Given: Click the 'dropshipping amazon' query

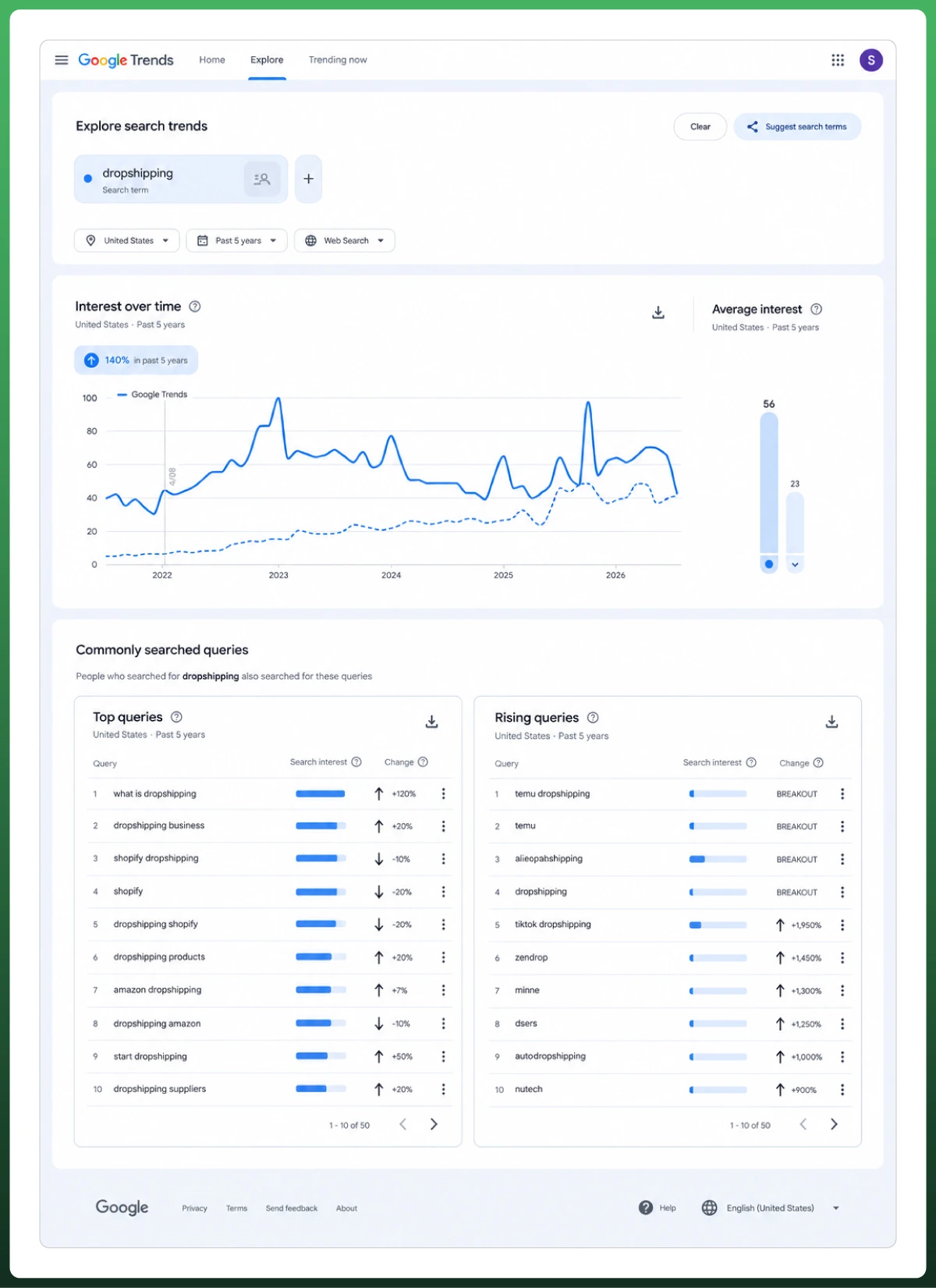Looking at the screenshot, I should pos(157,1024).
